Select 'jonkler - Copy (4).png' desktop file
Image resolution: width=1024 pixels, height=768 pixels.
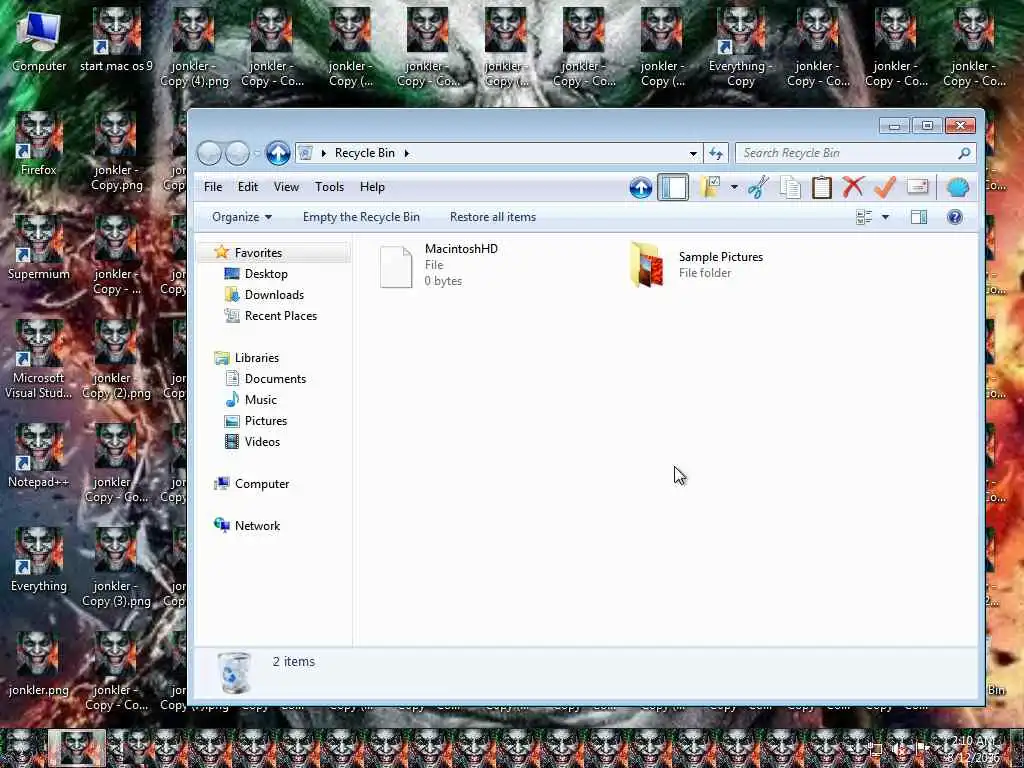tap(194, 48)
